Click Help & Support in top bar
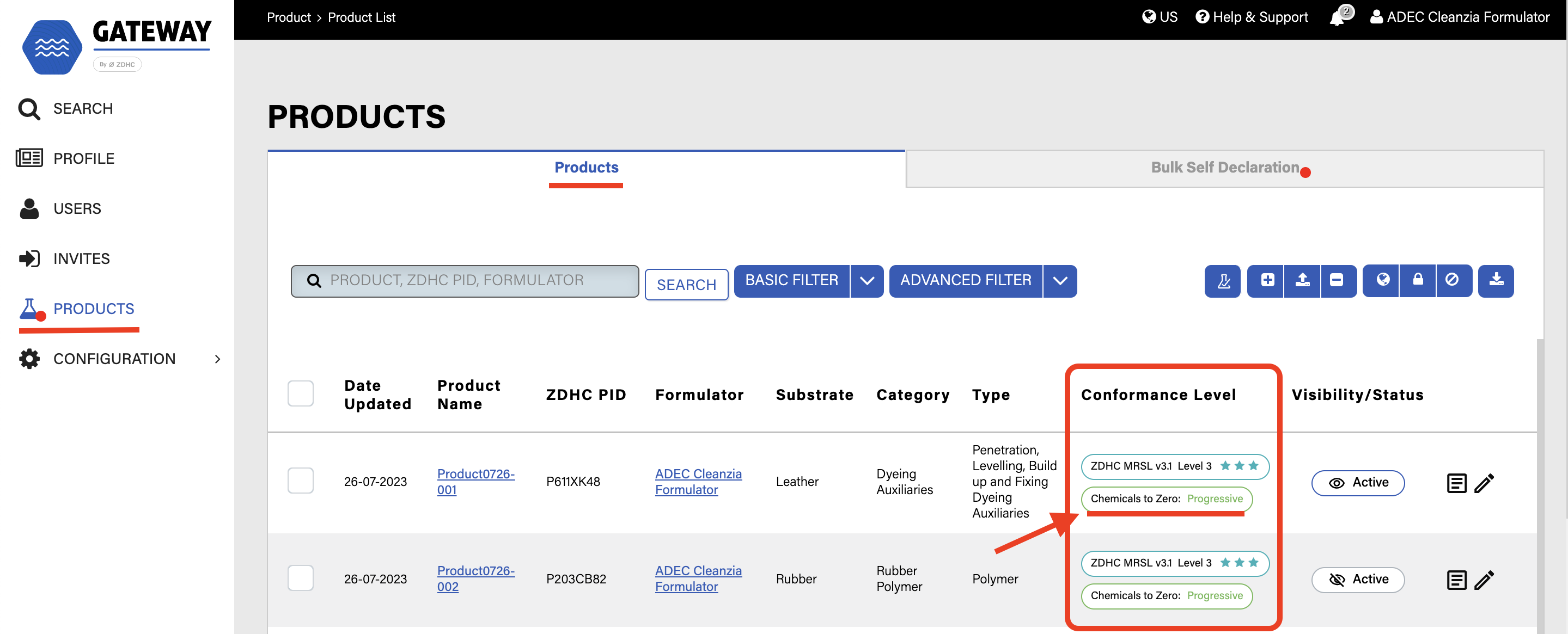Image resolution: width=1568 pixels, height=634 pixels. 1252,17
